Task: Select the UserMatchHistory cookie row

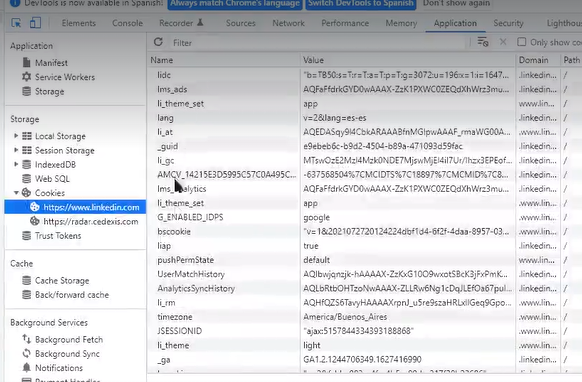Action: (x=364, y=274)
